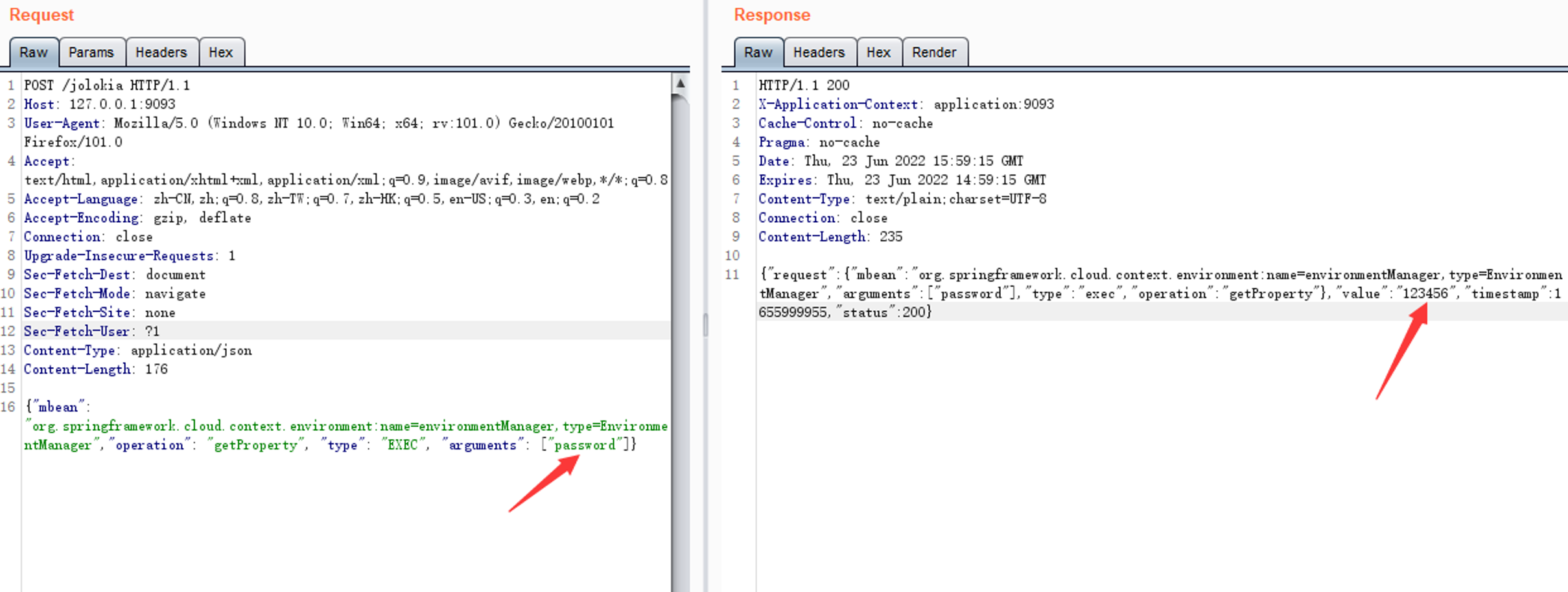Click the response Connection: close line
Image resolution: width=1568 pixels, height=592 pixels.
coord(823,218)
